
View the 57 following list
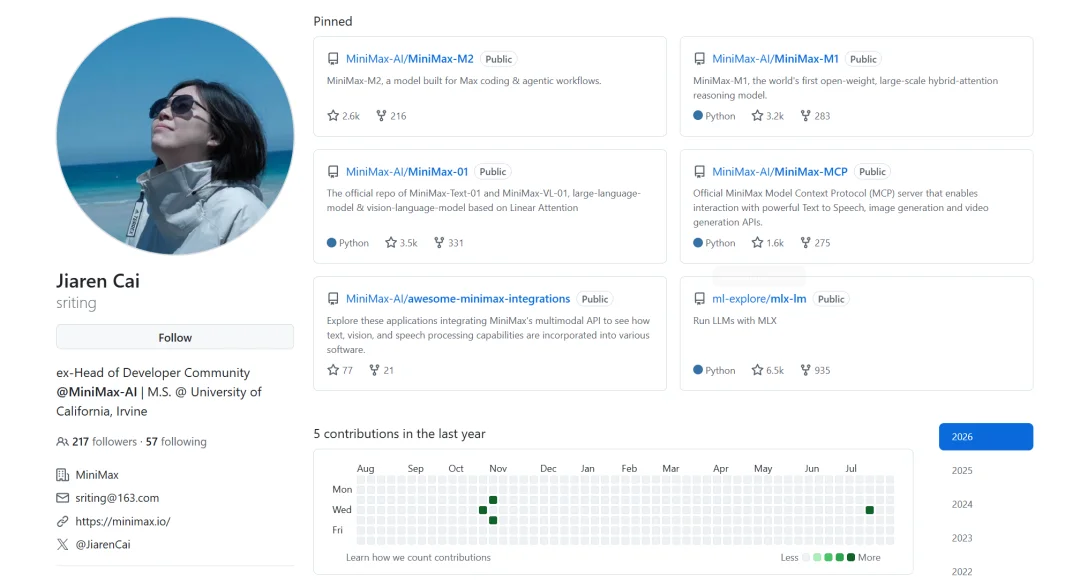coord(176,442)
